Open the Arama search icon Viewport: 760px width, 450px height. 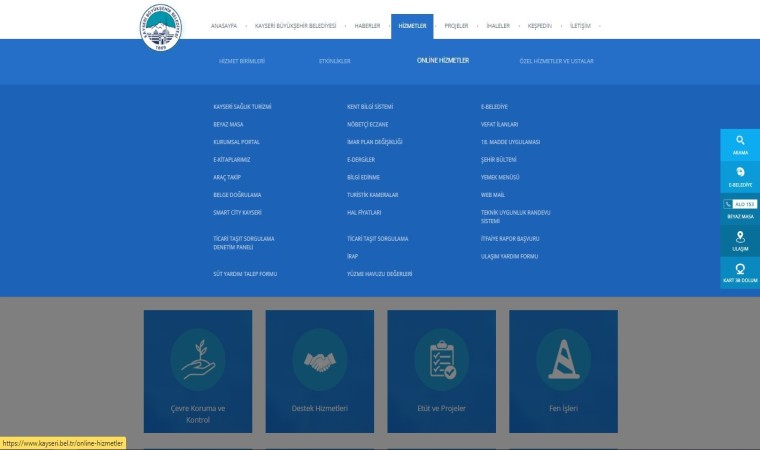click(740, 144)
